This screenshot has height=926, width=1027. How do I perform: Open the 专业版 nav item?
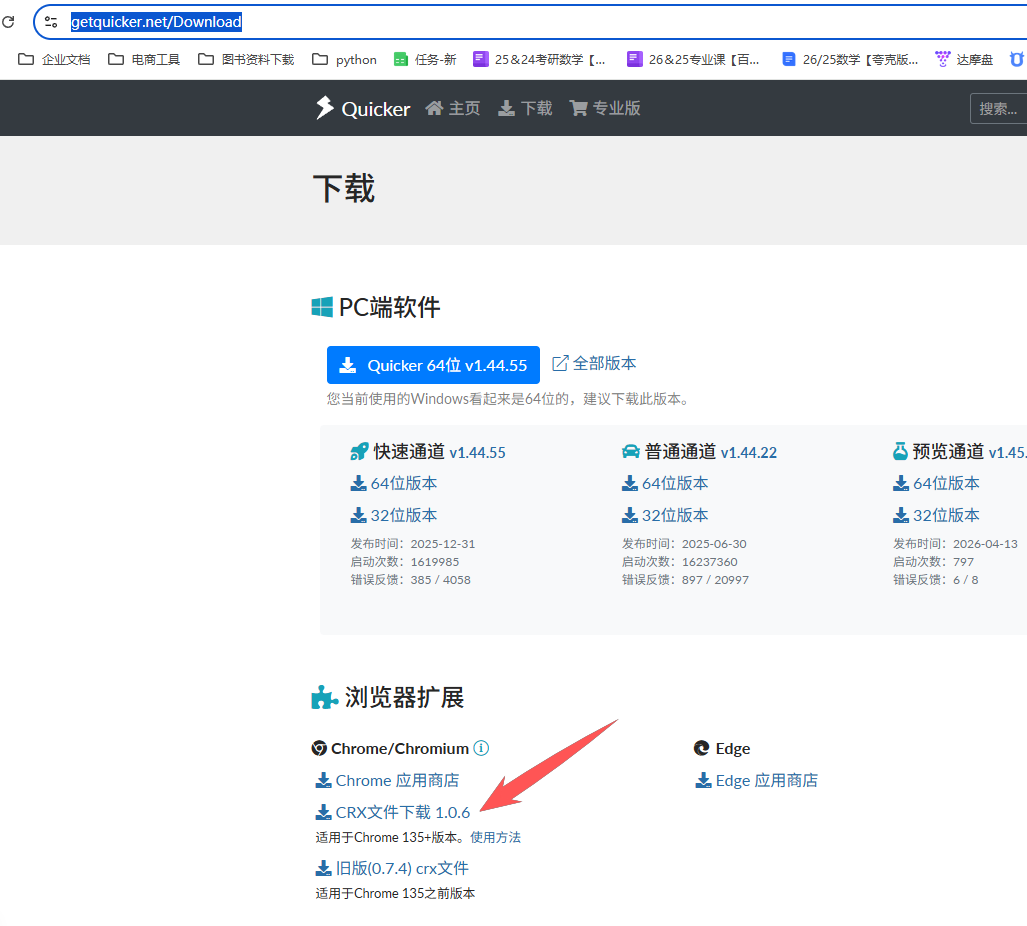(x=605, y=108)
